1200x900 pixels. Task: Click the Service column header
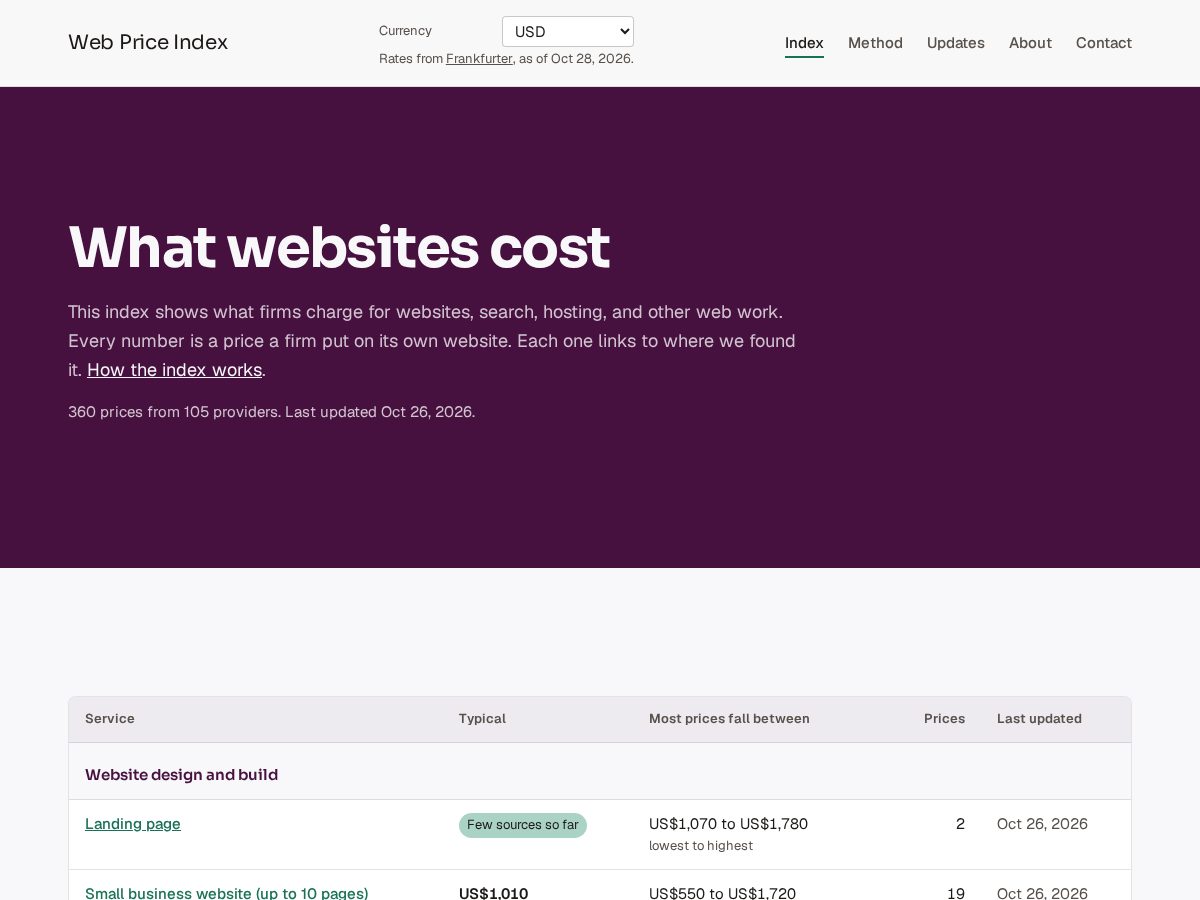tap(110, 719)
